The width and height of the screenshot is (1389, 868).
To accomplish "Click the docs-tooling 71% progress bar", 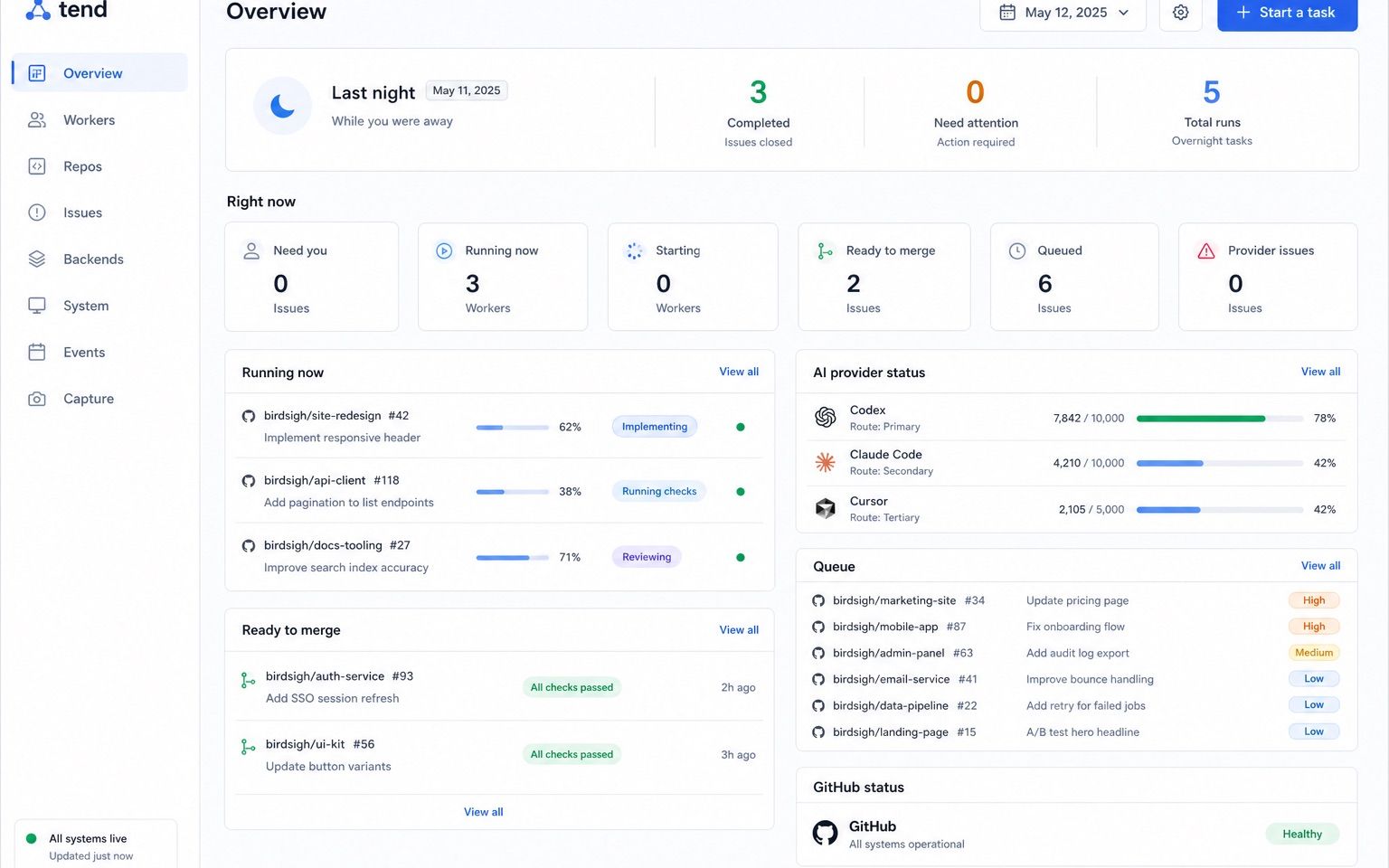I will [512, 558].
